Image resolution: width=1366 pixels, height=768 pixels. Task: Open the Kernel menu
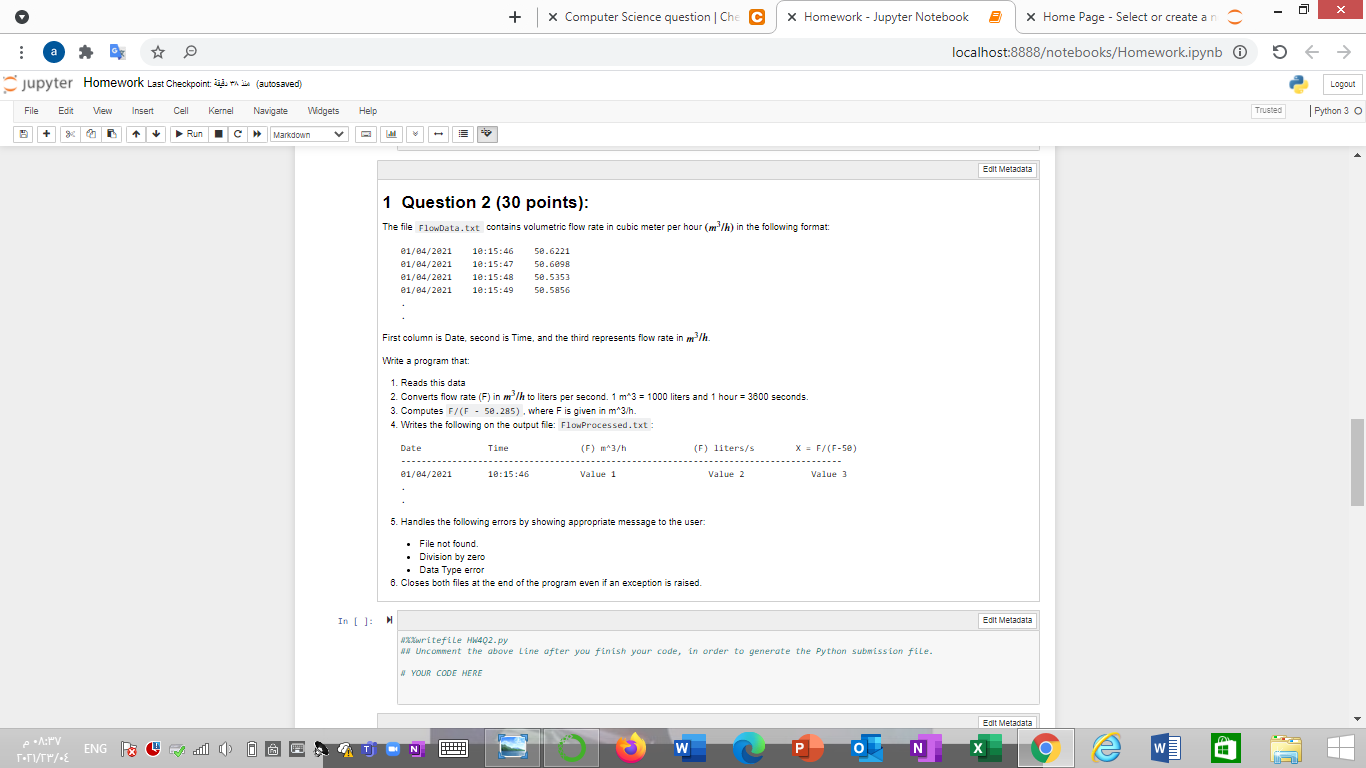pyautogui.click(x=220, y=111)
